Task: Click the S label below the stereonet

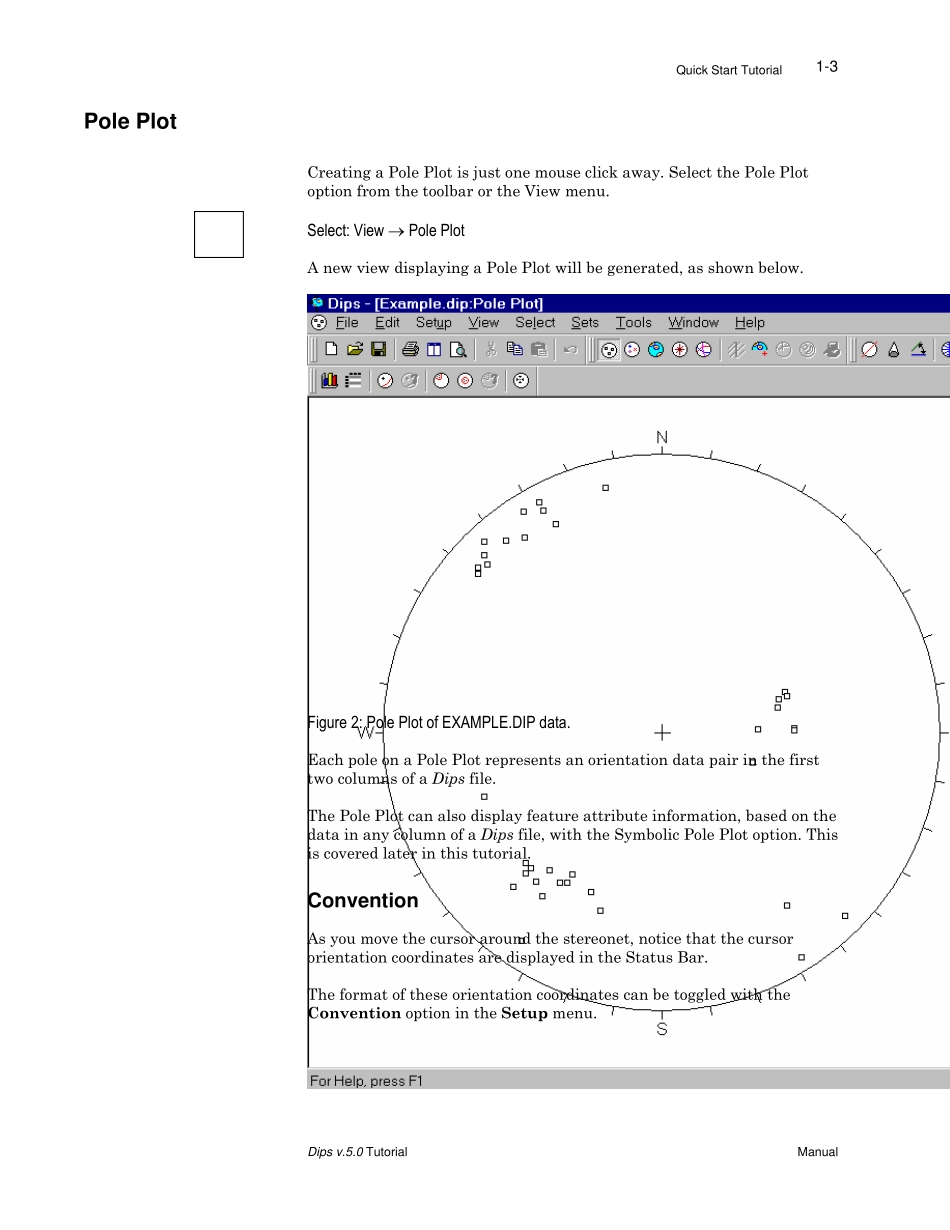Action: coord(662,1029)
